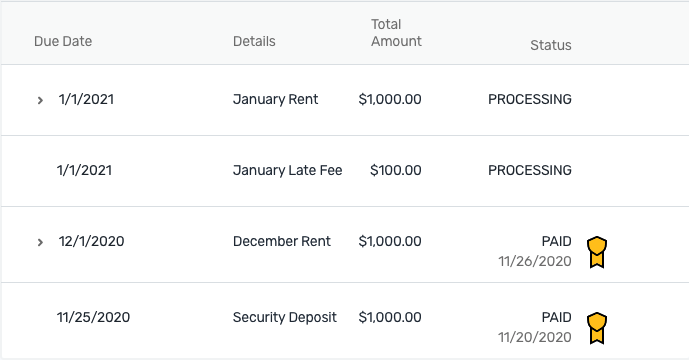This screenshot has width=689, height=360.
Task: Select the December Rent details text
Action: point(282,241)
